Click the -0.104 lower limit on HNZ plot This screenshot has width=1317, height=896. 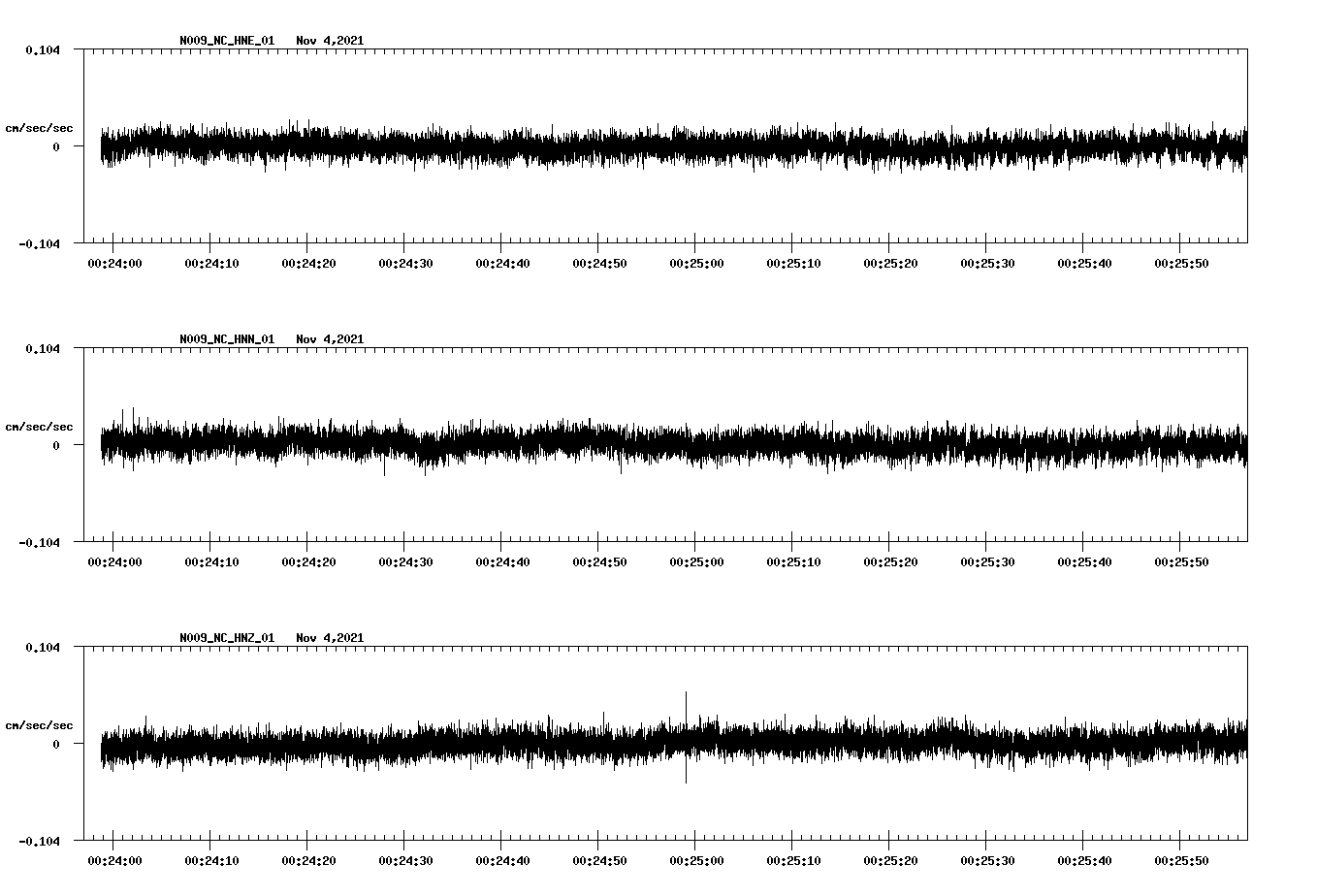(39, 841)
